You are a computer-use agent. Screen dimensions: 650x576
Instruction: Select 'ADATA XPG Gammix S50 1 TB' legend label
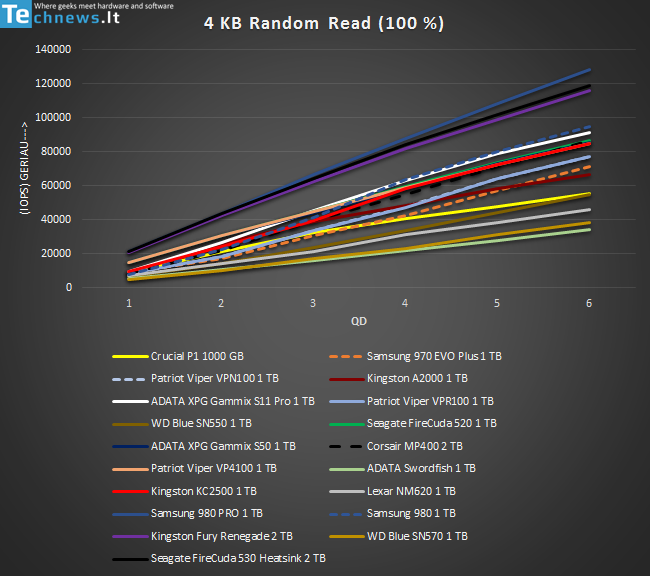(223, 446)
